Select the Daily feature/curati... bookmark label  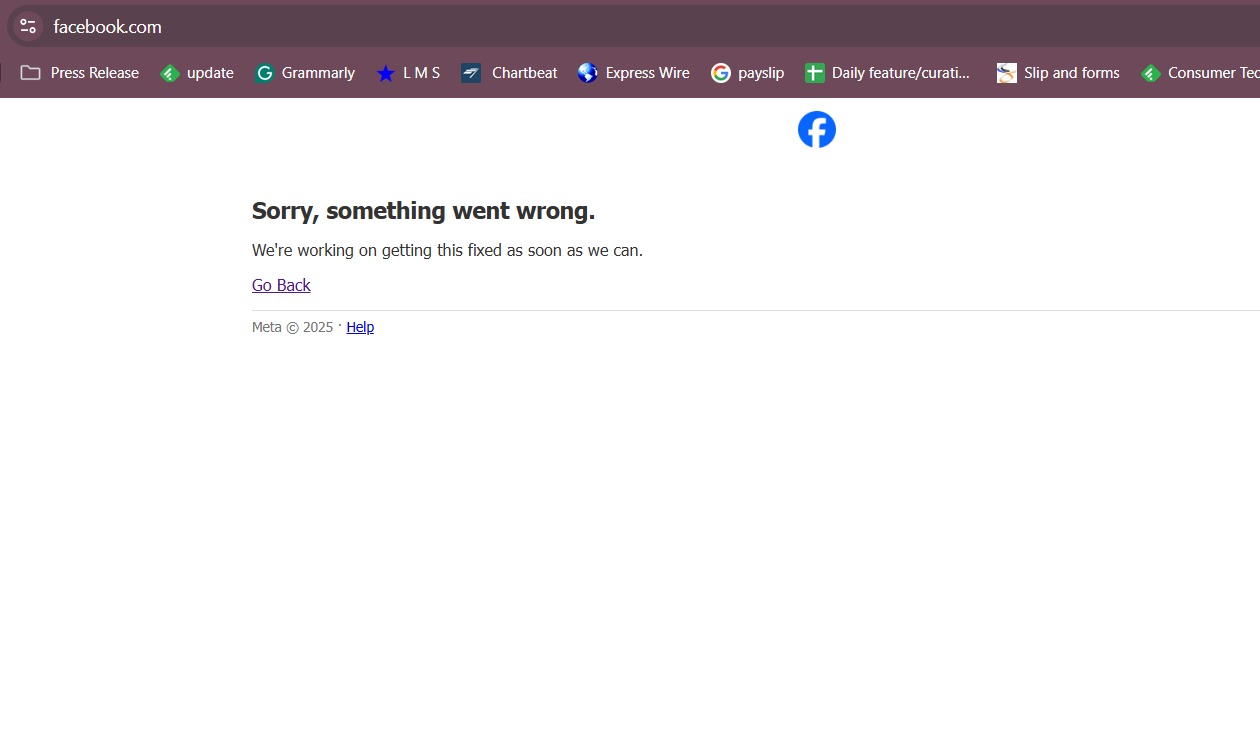903,72
